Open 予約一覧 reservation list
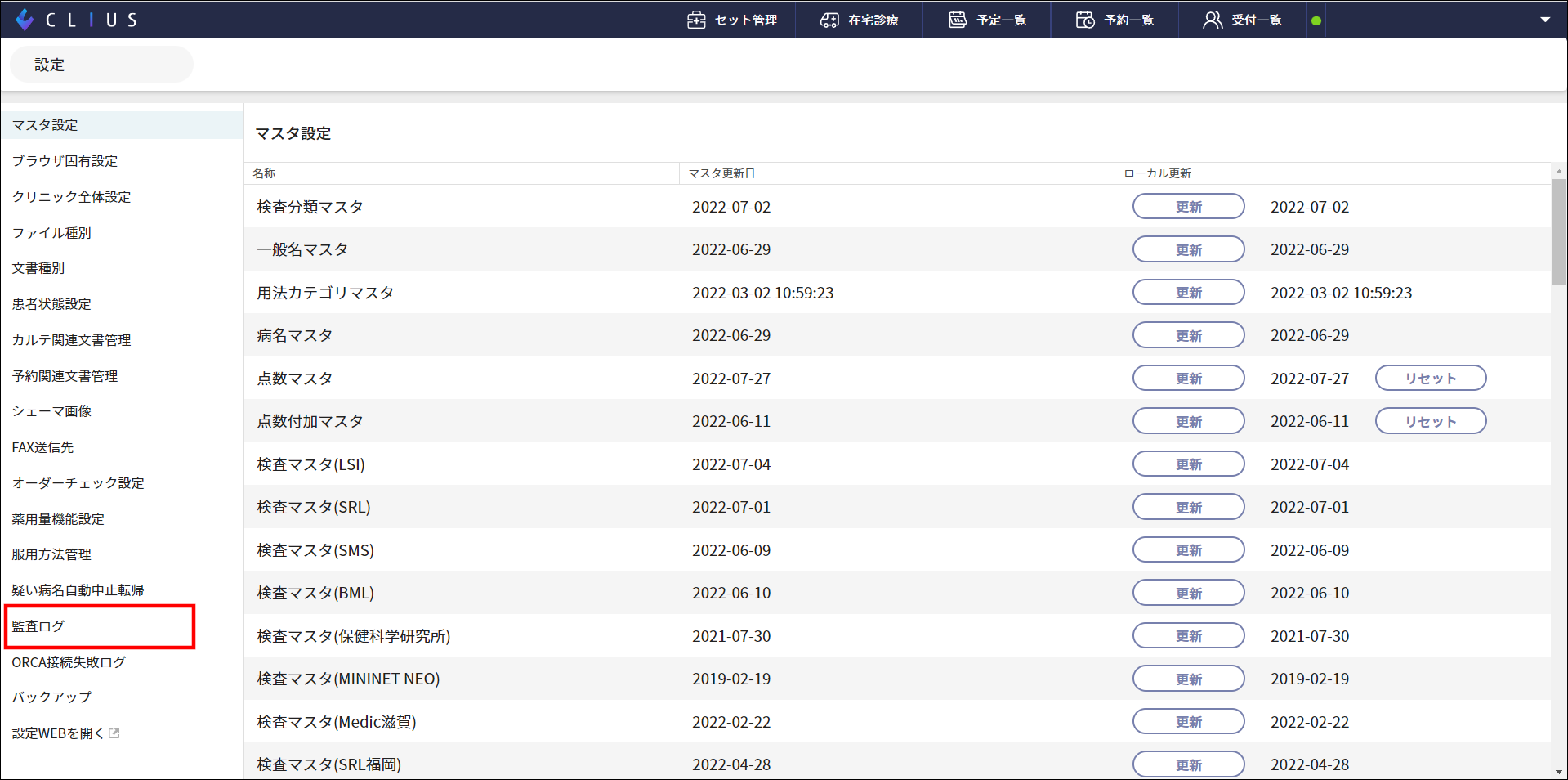1568x780 pixels. pos(1115,20)
